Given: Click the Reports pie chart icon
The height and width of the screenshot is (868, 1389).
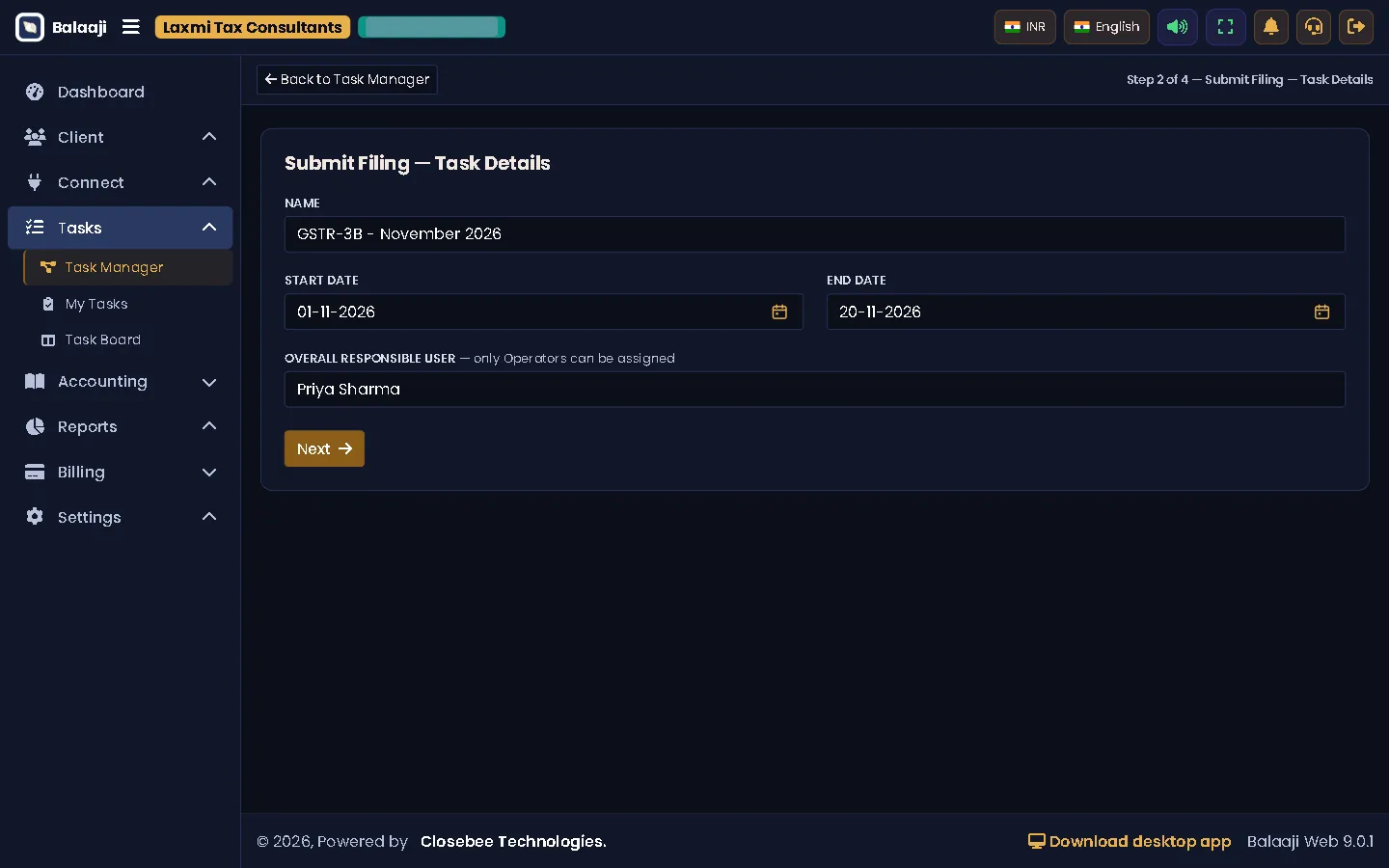Looking at the screenshot, I should tap(35, 426).
